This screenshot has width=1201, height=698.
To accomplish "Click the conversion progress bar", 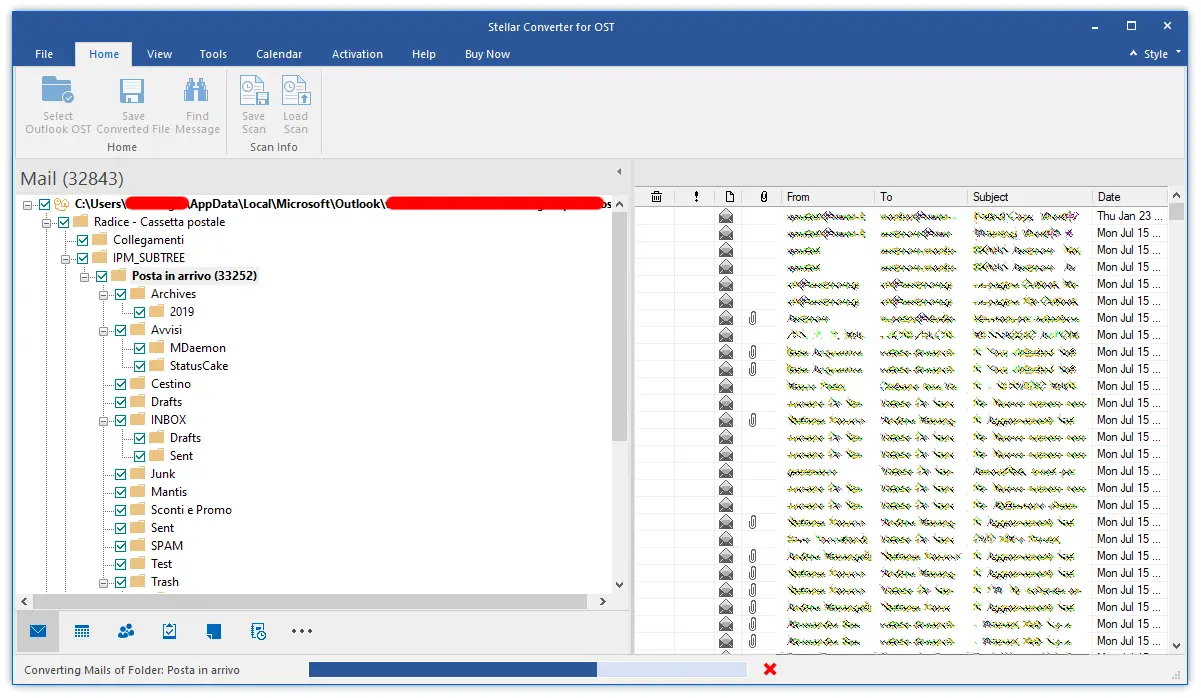I will point(528,669).
